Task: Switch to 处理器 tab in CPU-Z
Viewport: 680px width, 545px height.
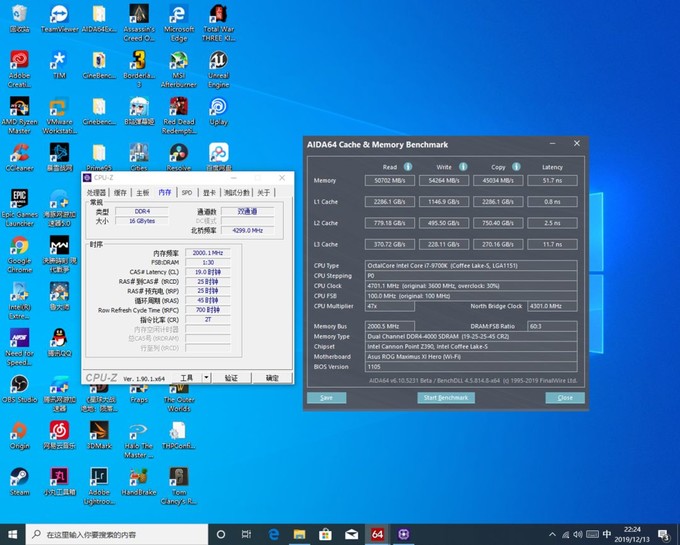Action: tap(96, 193)
